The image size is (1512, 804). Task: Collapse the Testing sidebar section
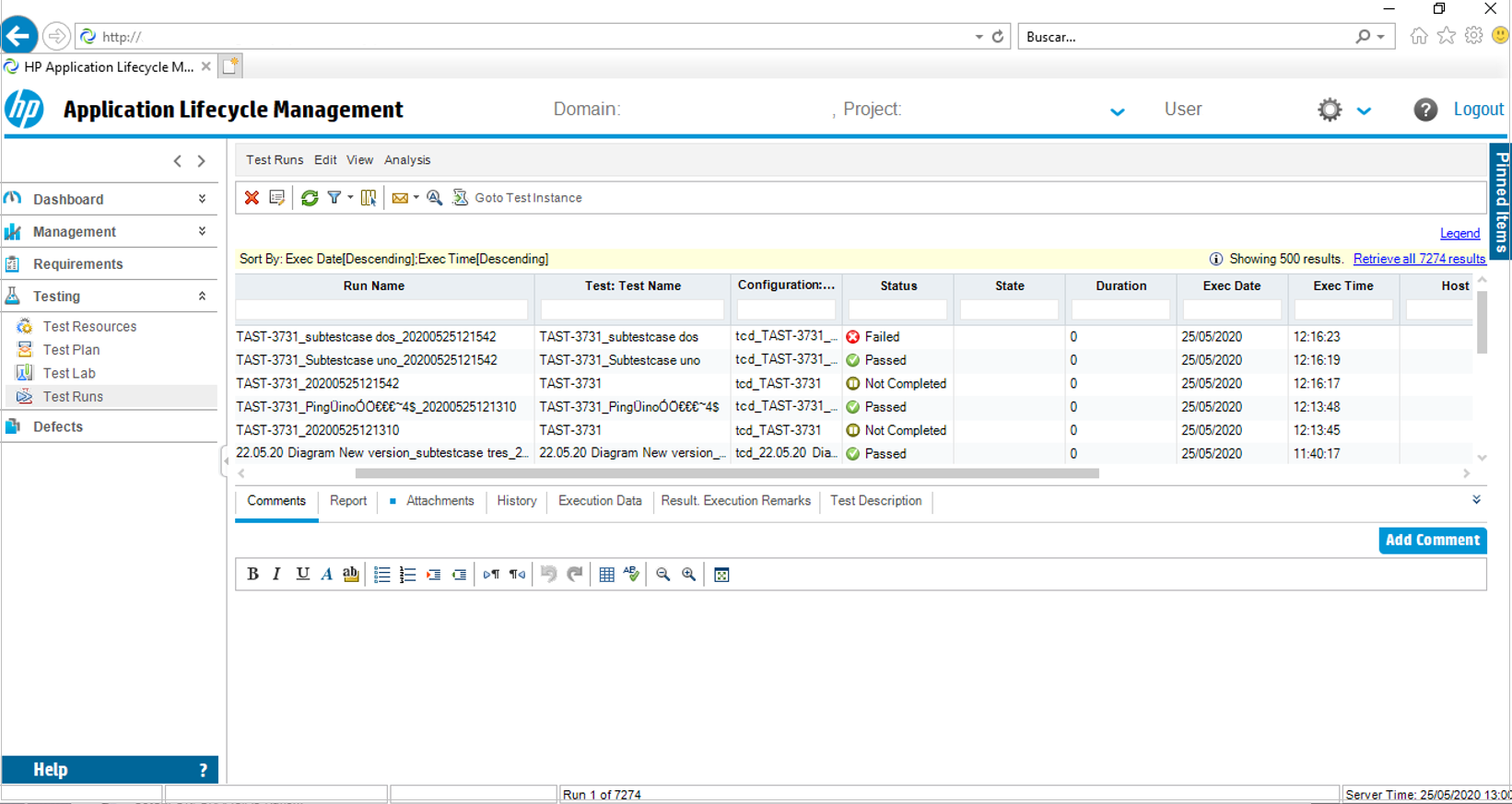tap(202, 297)
